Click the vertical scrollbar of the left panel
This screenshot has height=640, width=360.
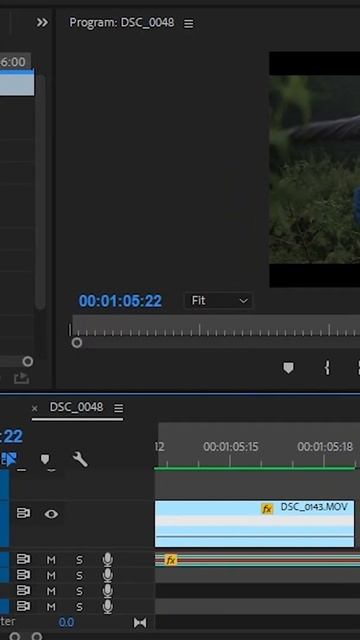[40, 192]
